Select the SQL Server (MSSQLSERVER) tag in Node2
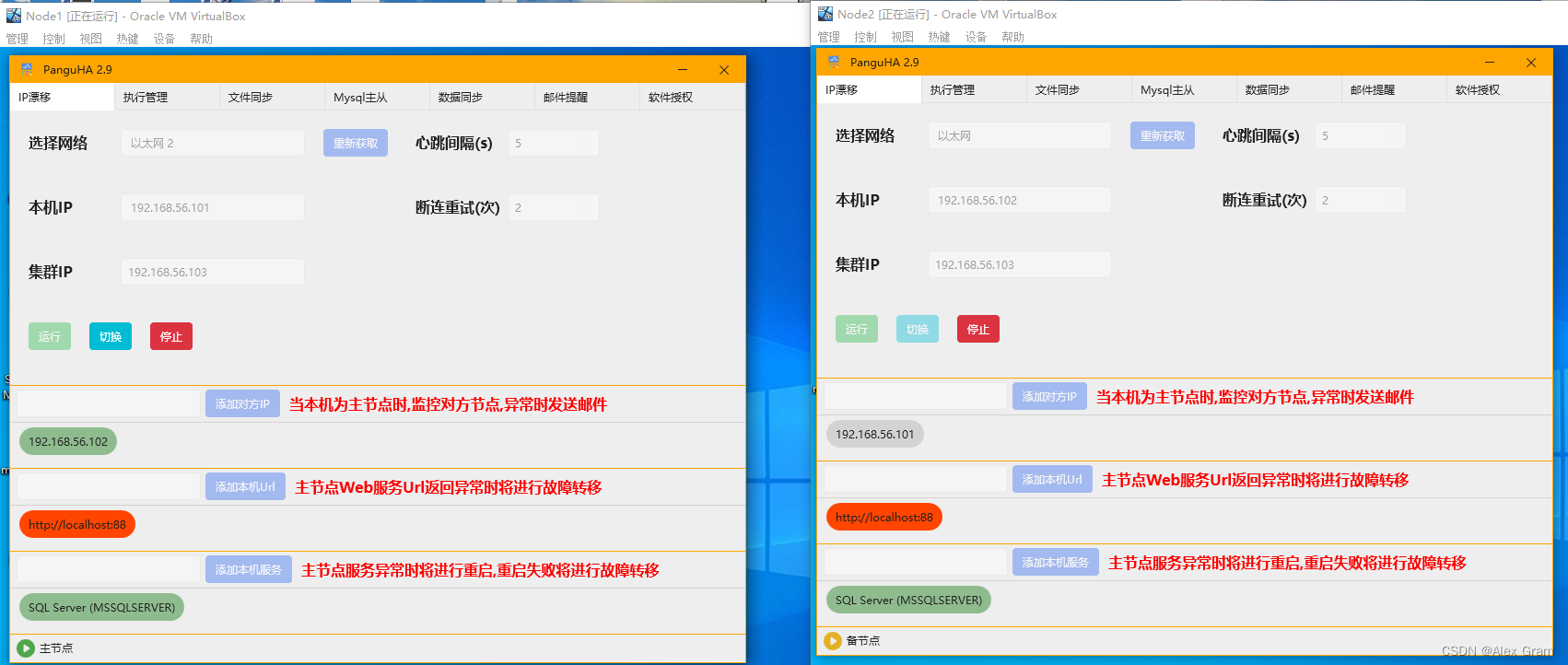 [x=908, y=600]
